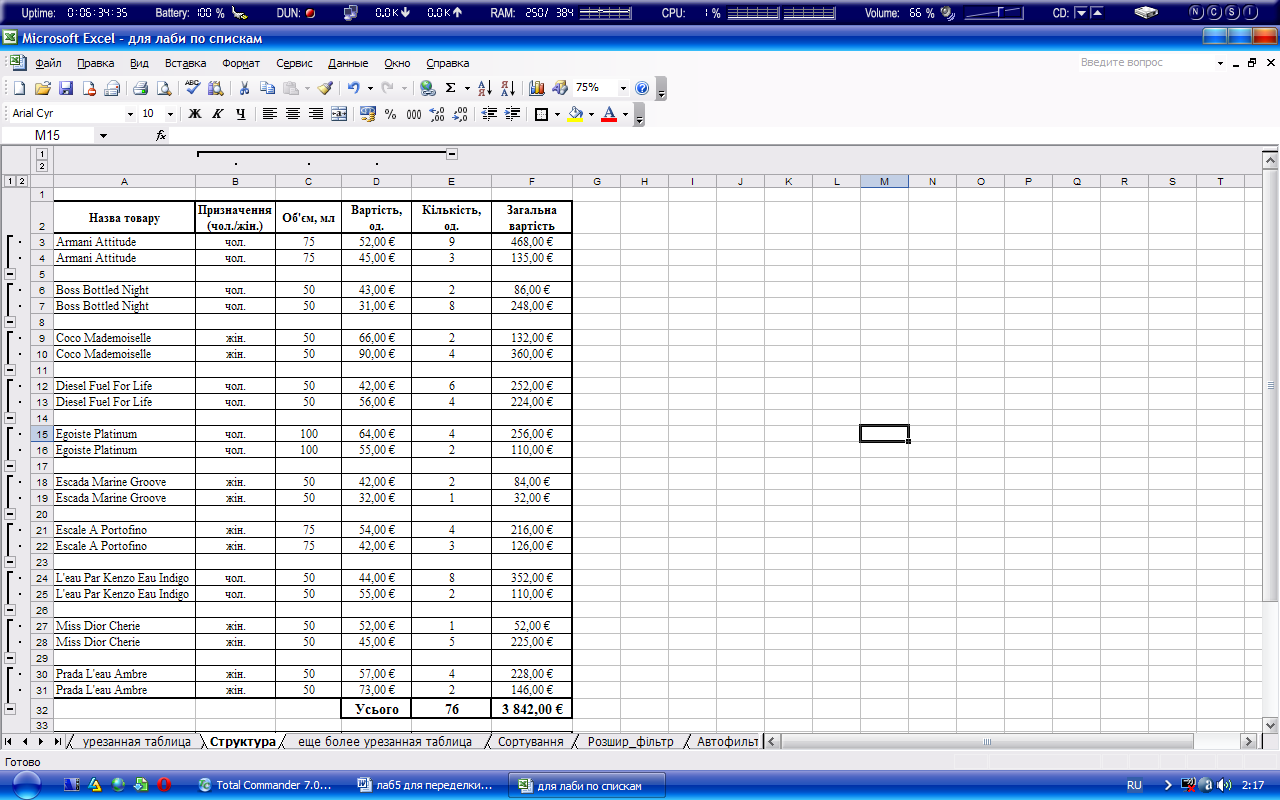Click the RU language indicator in the tray

(x=1134, y=786)
